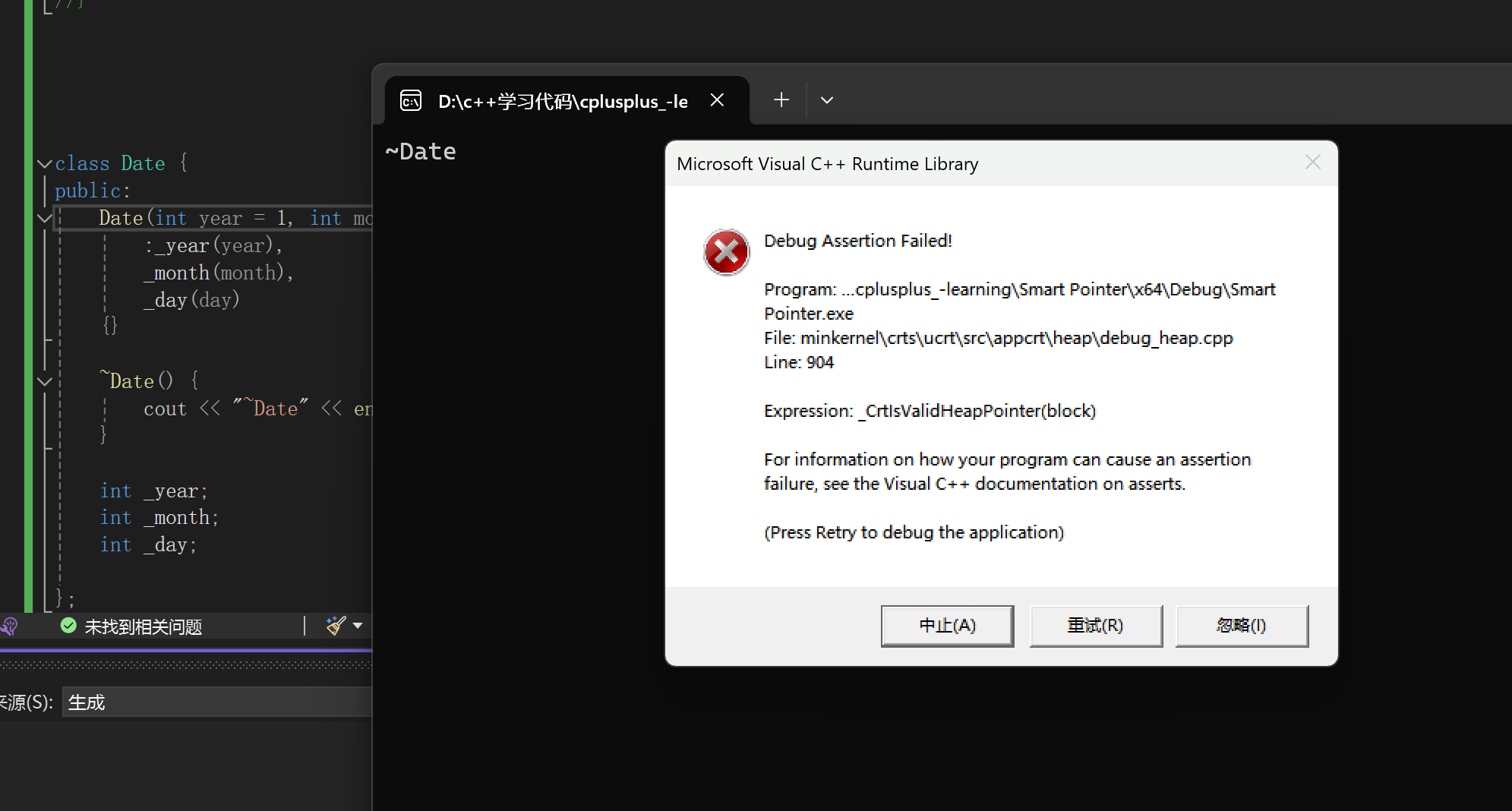
Task: Close the Runtime Library assertion dialog
Action: coord(1313,163)
